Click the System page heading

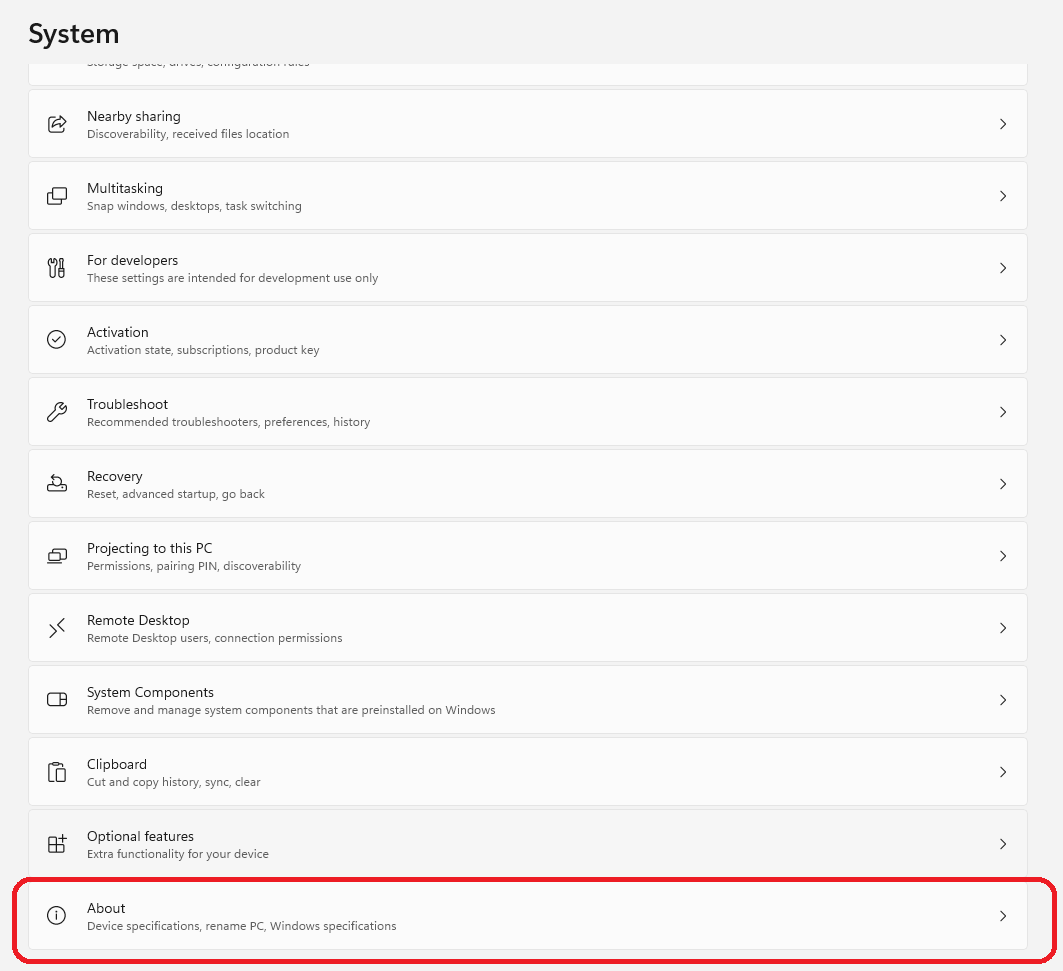[74, 34]
